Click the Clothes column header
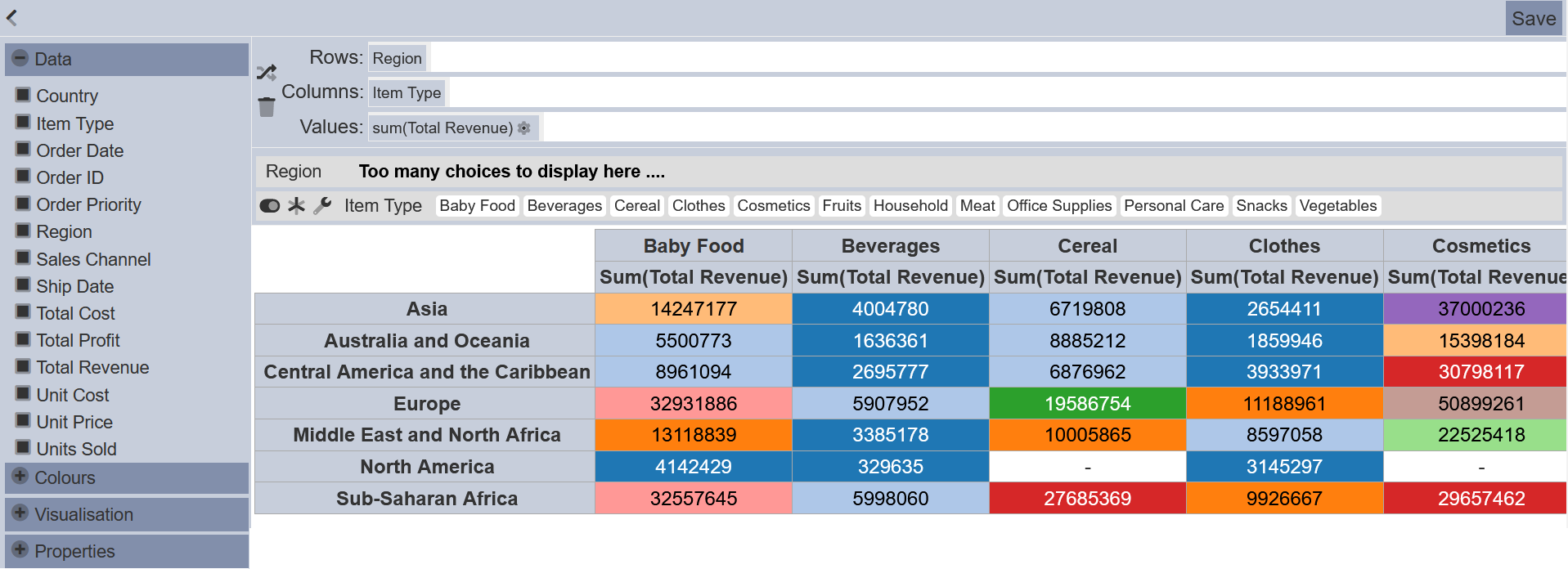This screenshot has width=1568, height=569. 1284,245
